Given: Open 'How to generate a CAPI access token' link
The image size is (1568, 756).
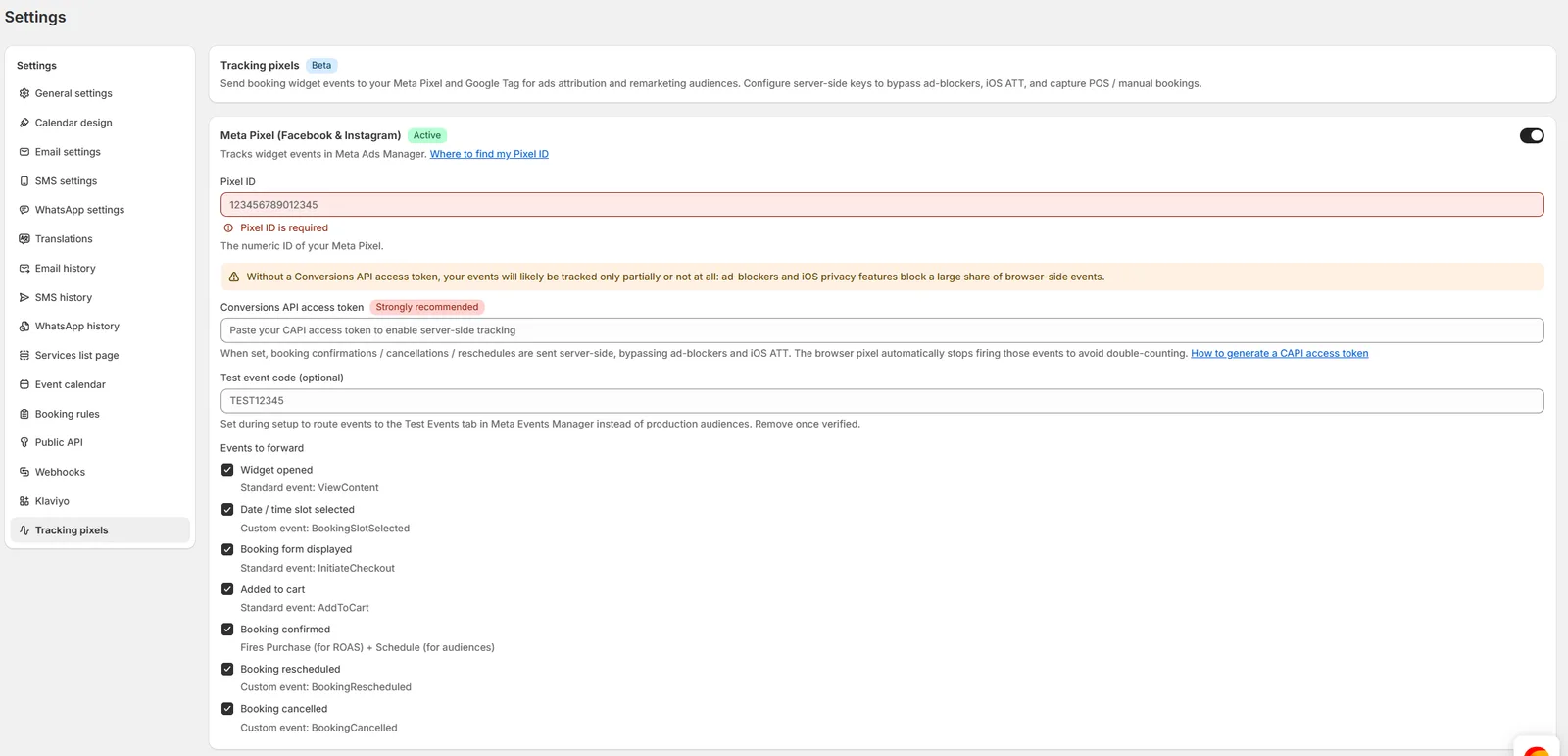Looking at the screenshot, I should (1279, 353).
